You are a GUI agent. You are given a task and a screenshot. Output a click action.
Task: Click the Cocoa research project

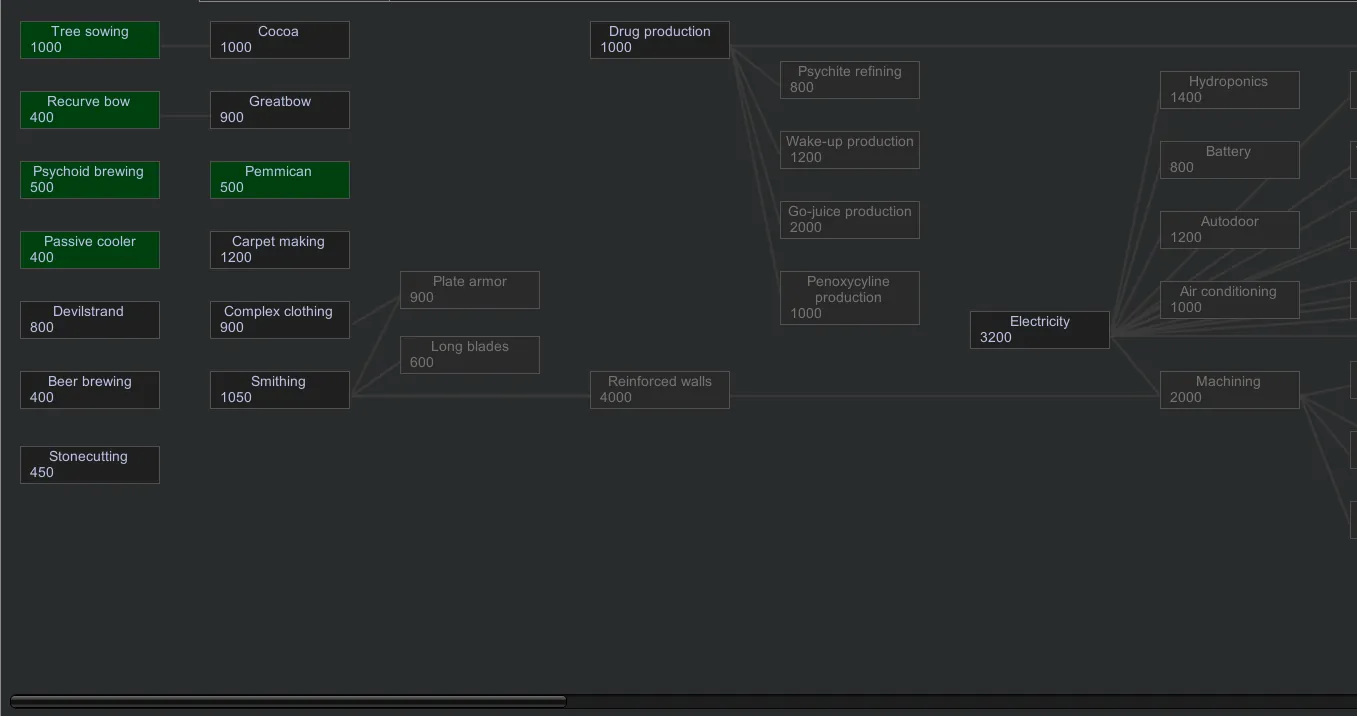(x=280, y=40)
